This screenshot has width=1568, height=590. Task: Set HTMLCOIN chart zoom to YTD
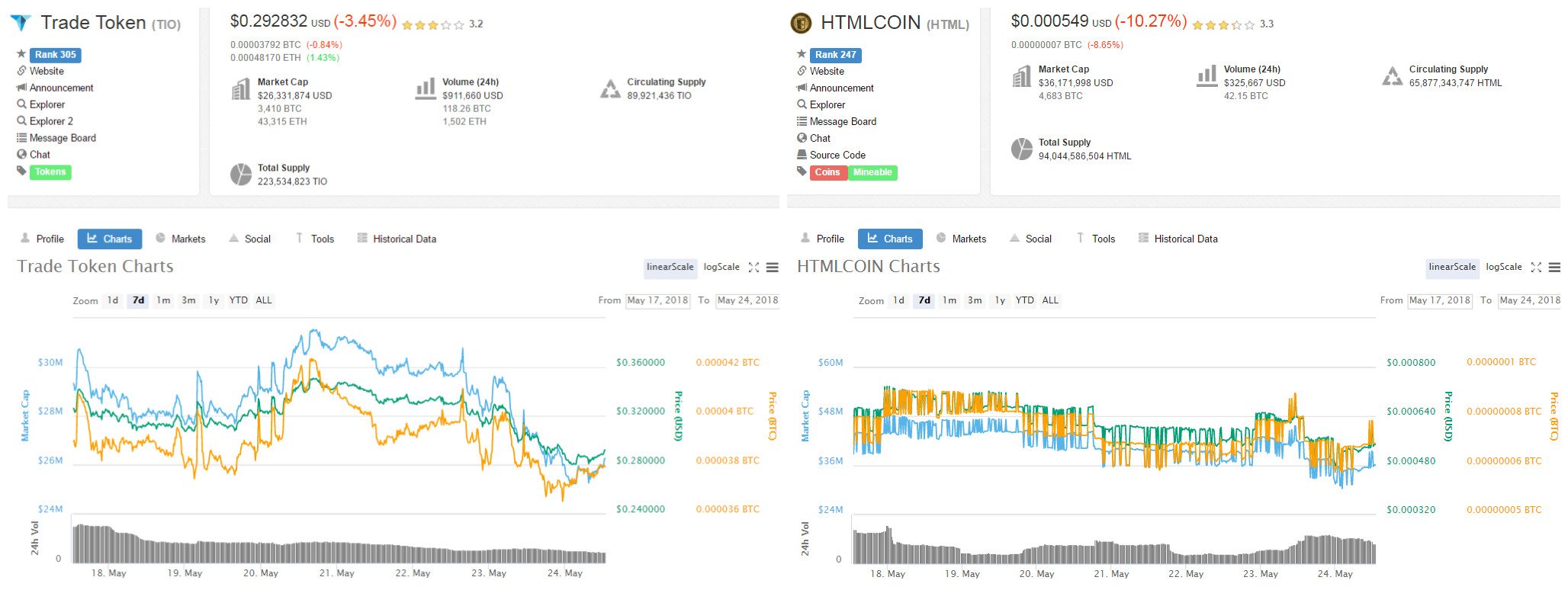(x=1025, y=300)
